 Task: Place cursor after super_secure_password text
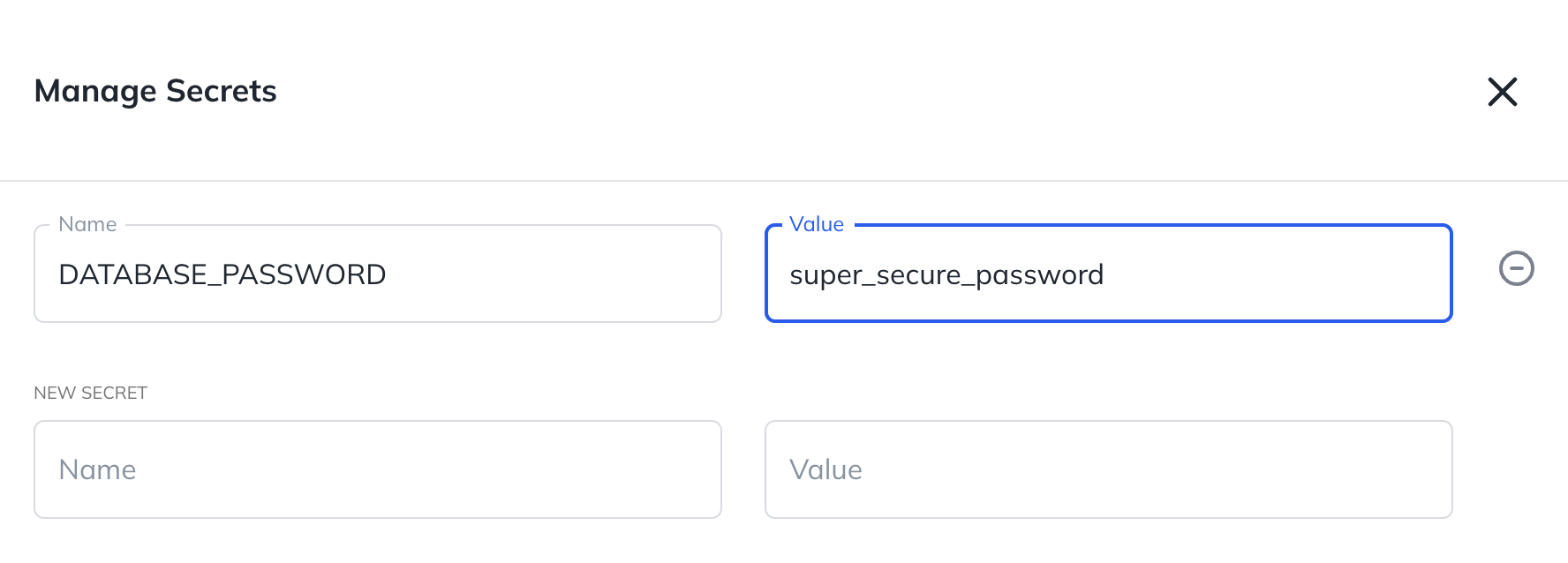1106,275
